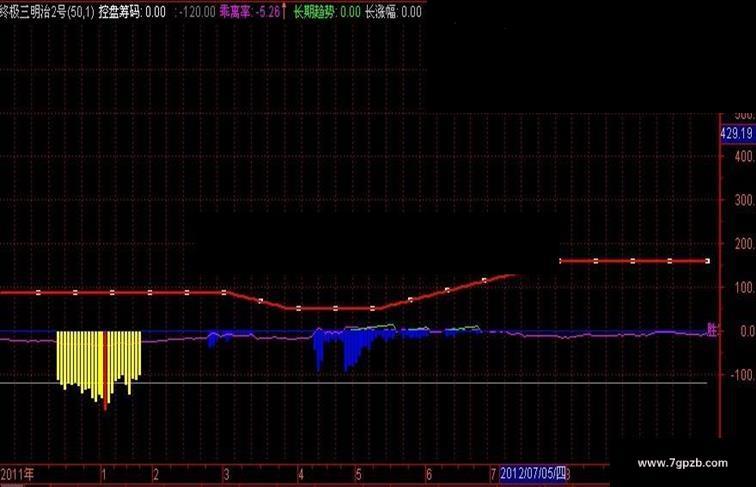Image resolution: width=756 pixels, height=487 pixels.
Task: Click the highlighted 2012/07/05/四 date label
Action: click(533, 473)
